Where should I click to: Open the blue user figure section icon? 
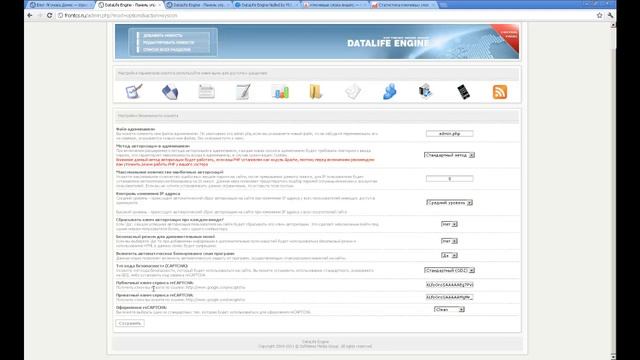389,91
